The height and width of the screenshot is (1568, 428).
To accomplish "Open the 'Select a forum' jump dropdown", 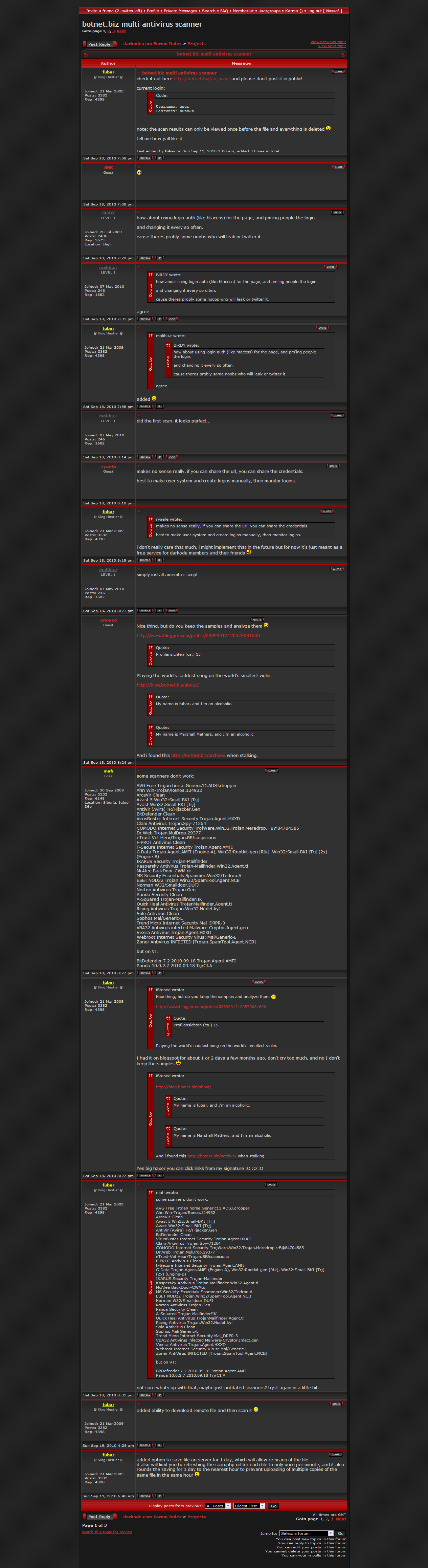I will pyautogui.click(x=307, y=1533).
